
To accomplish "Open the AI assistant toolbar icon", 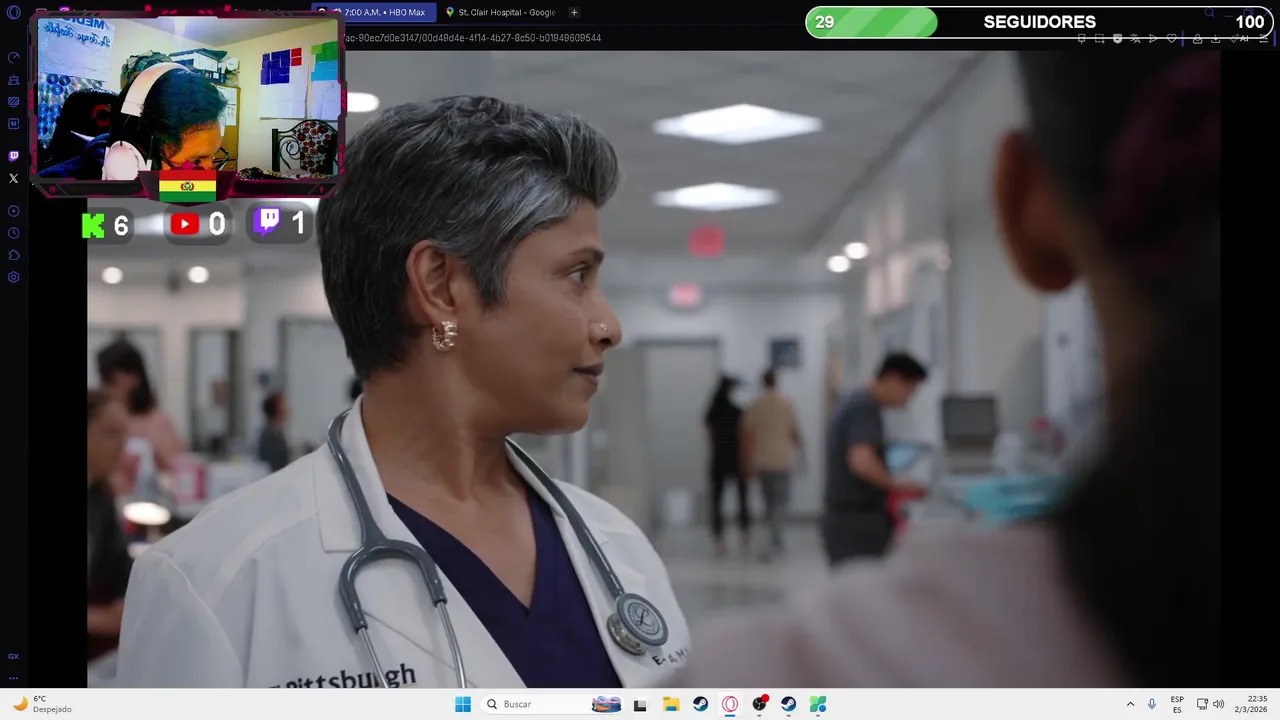I will click(x=1240, y=38).
